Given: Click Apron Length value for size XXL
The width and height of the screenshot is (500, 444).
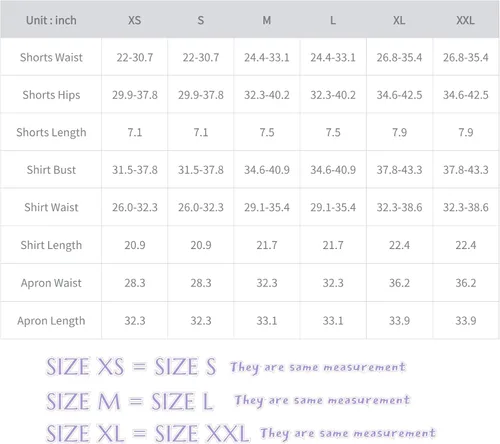Looking at the screenshot, I should click(466, 321).
